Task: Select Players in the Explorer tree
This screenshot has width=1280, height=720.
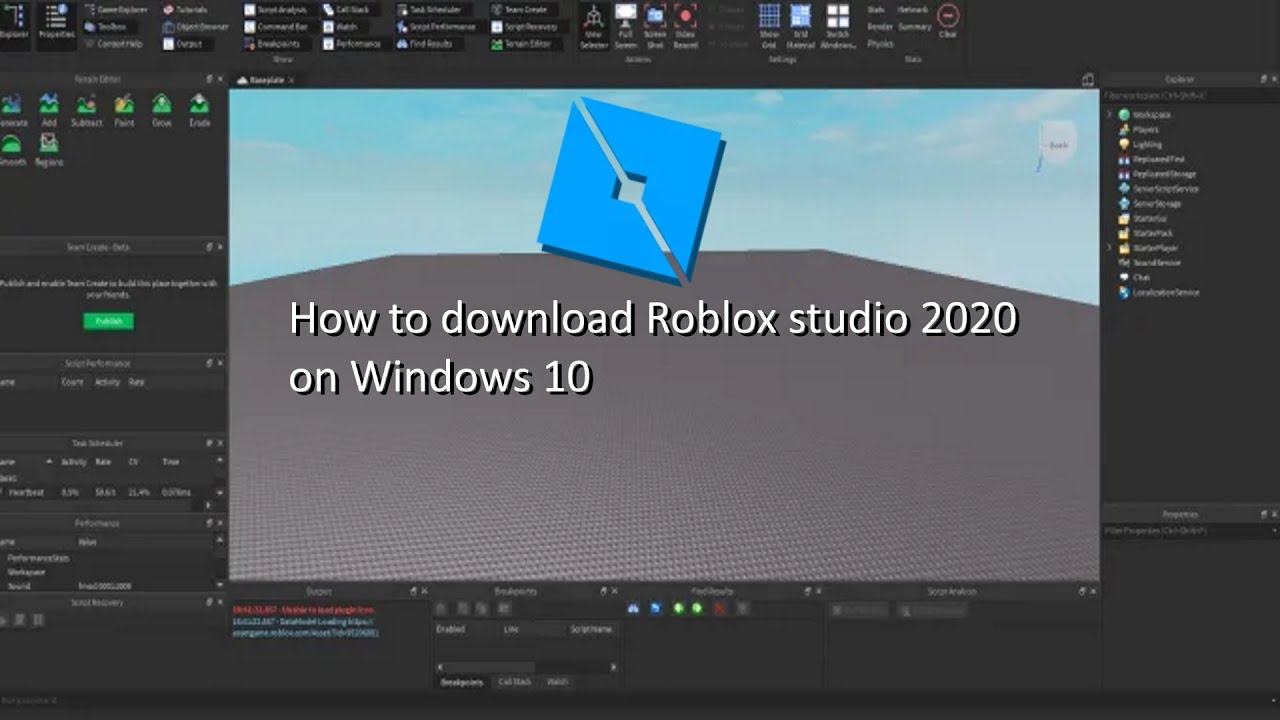Action: tap(1139, 130)
